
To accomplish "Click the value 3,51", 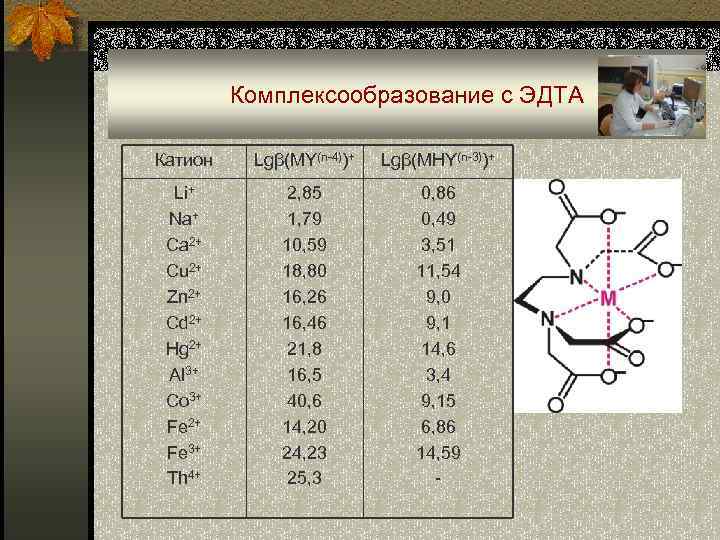I will point(439,245).
